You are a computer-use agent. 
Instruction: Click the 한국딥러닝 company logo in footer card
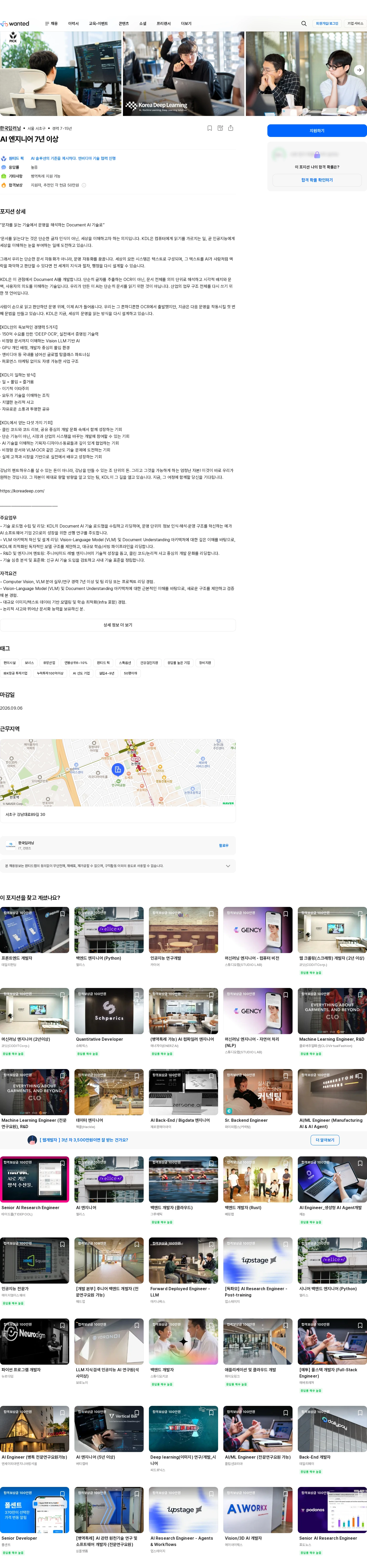point(10,845)
